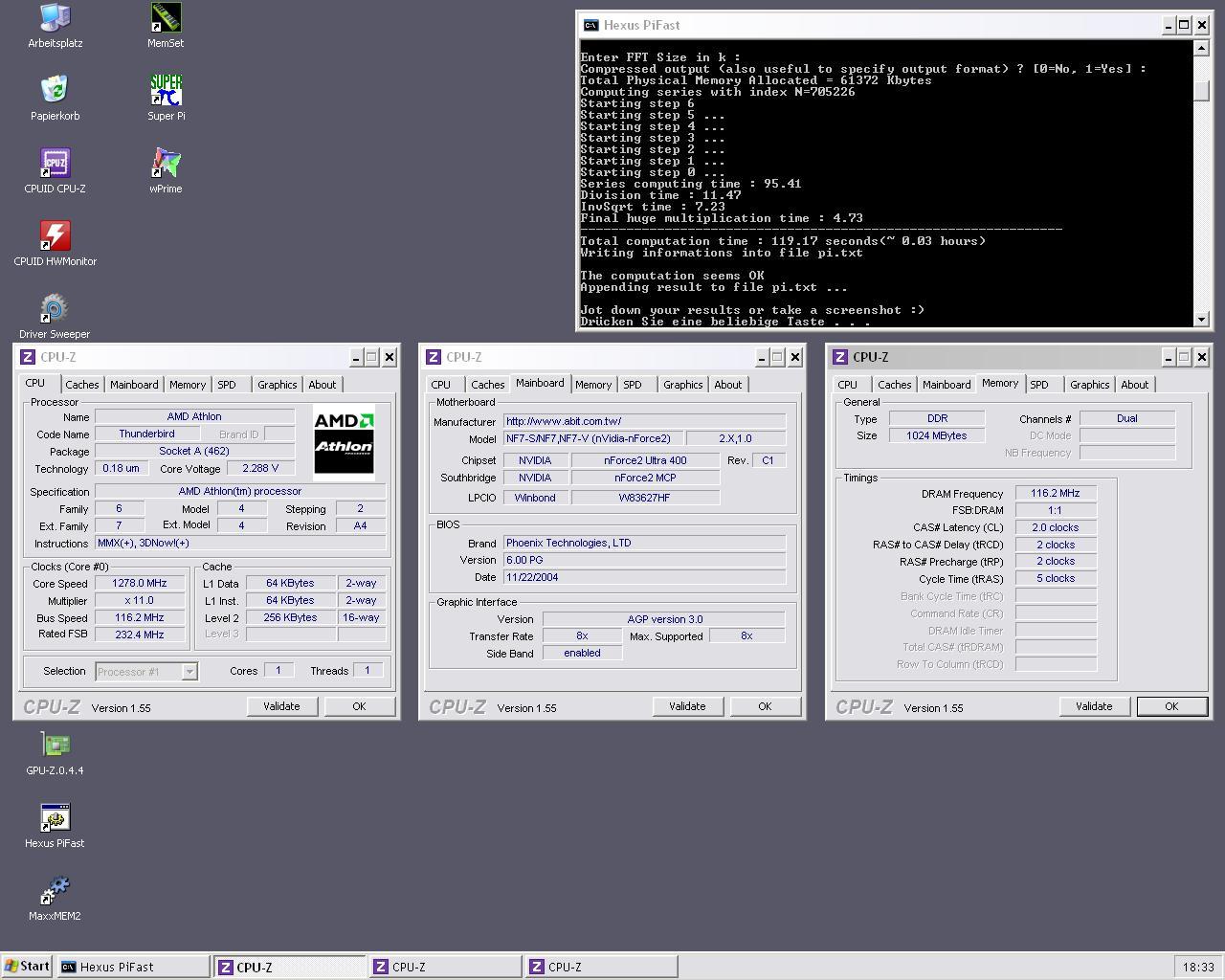This screenshot has width=1225, height=980.
Task: Click the Core Voltage 2.288 V value
Action: point(260,469)
